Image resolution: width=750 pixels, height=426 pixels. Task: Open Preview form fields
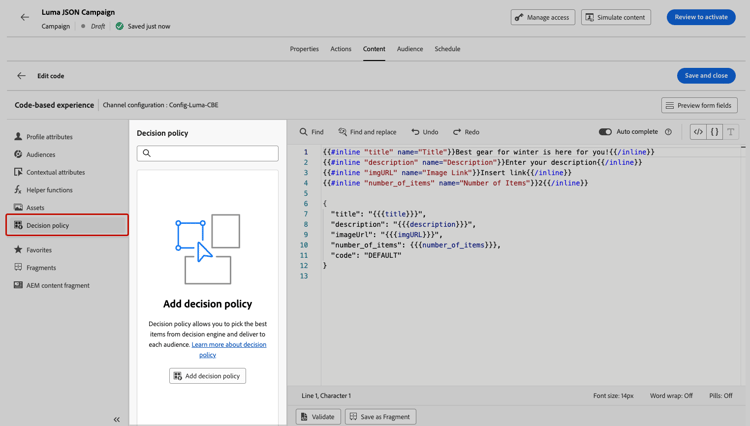(699, 105)
